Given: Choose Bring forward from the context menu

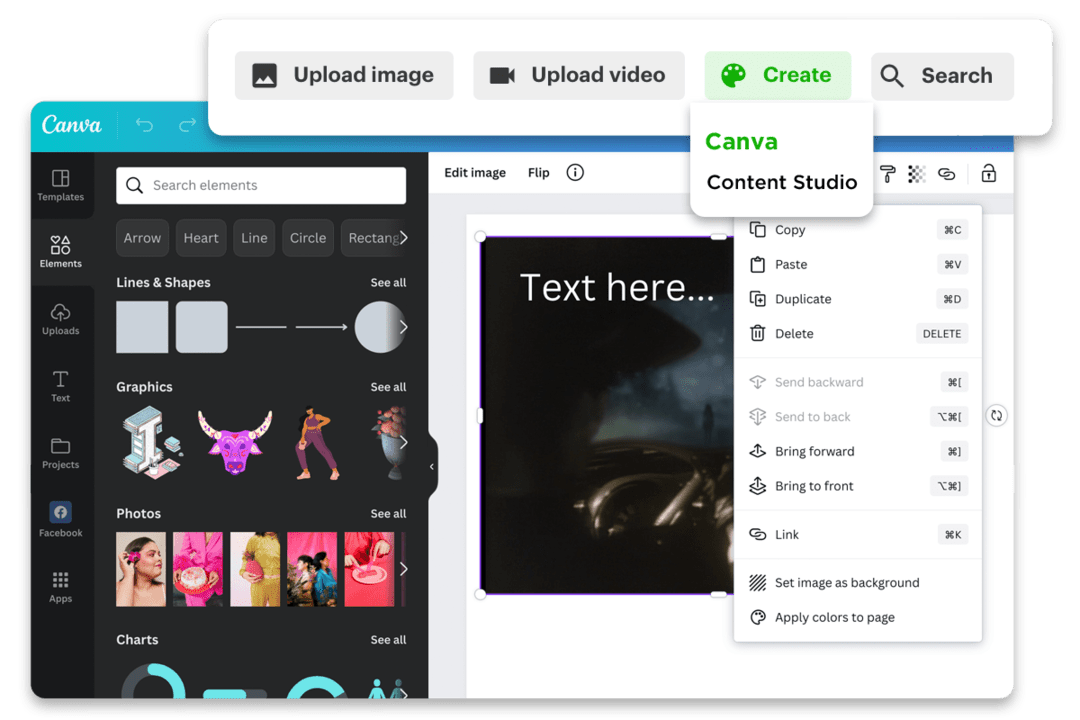Looking at the screenshot, I should [x=858, y=451].
